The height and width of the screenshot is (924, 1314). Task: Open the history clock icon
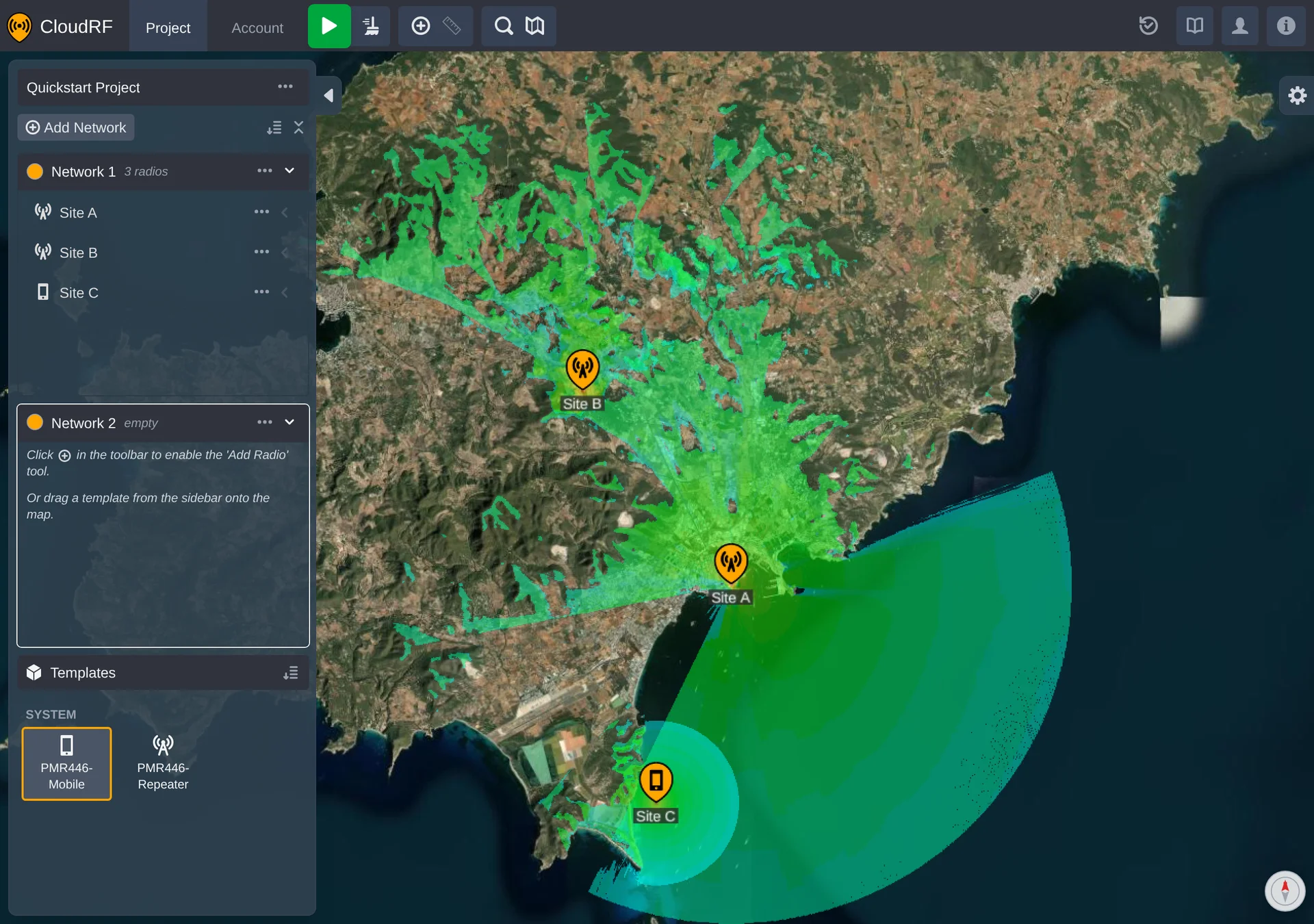(1148, 26)
